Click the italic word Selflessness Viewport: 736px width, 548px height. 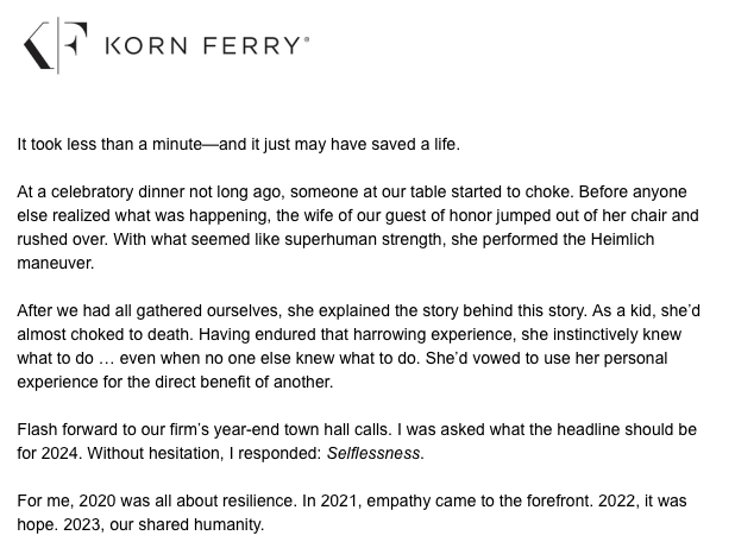(x=374, y=453)
